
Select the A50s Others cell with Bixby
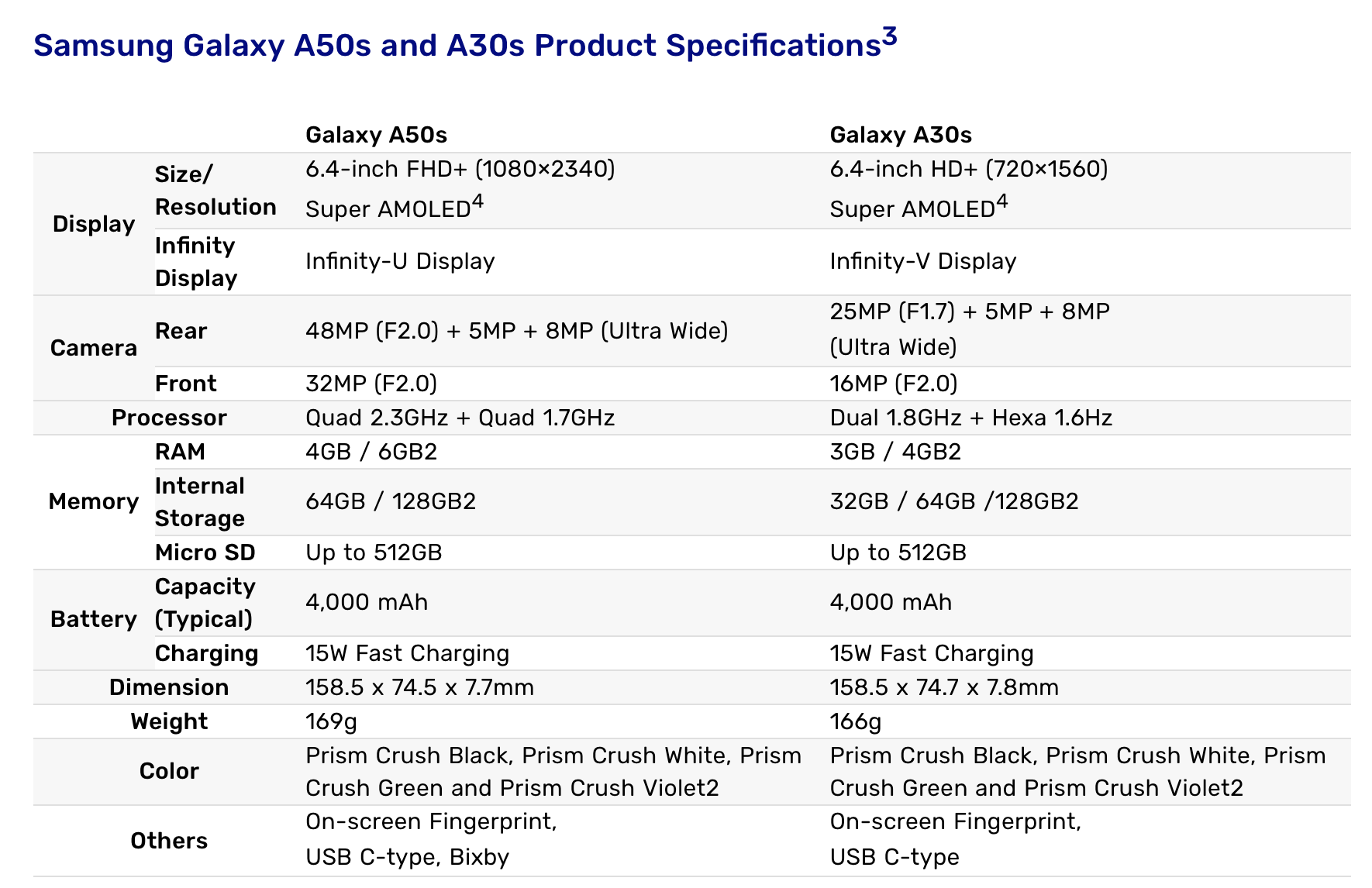click(432, 840)
